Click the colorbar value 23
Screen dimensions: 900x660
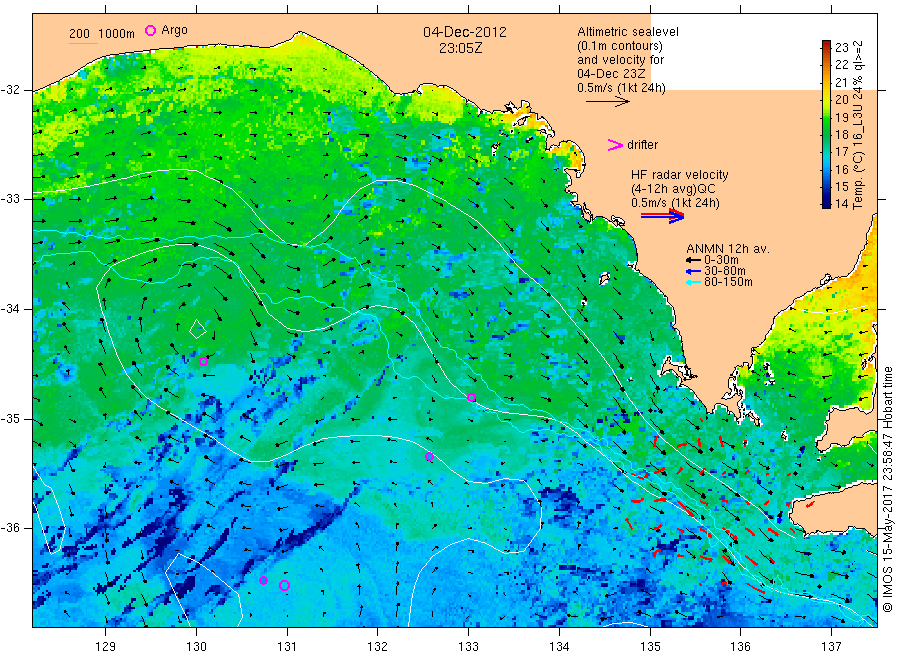click(841, 48)
